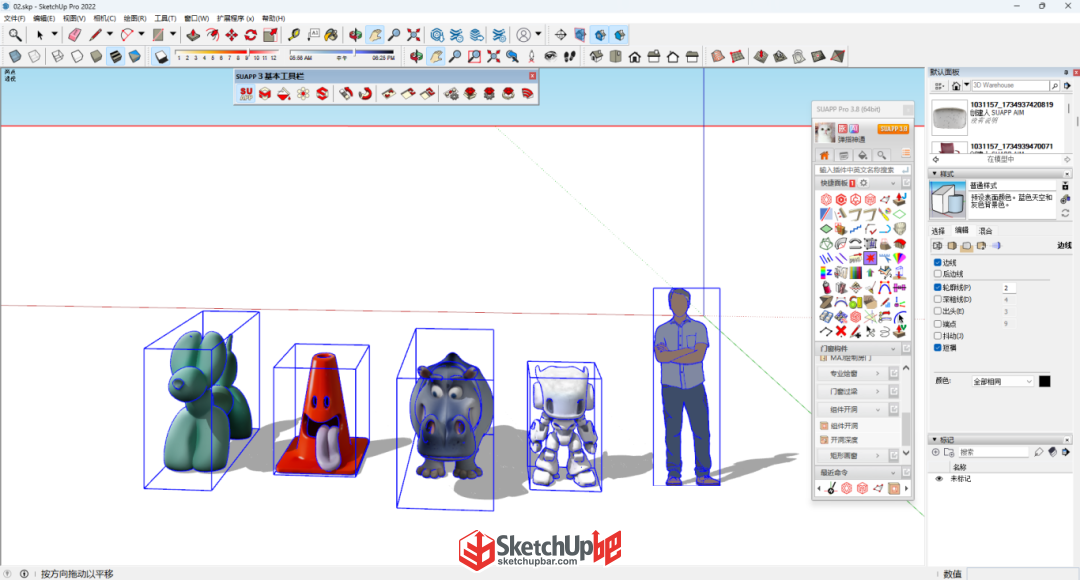Click the 开洞深度 command item
Screen dimensions: 1080x580
click(x=844, y=439)
